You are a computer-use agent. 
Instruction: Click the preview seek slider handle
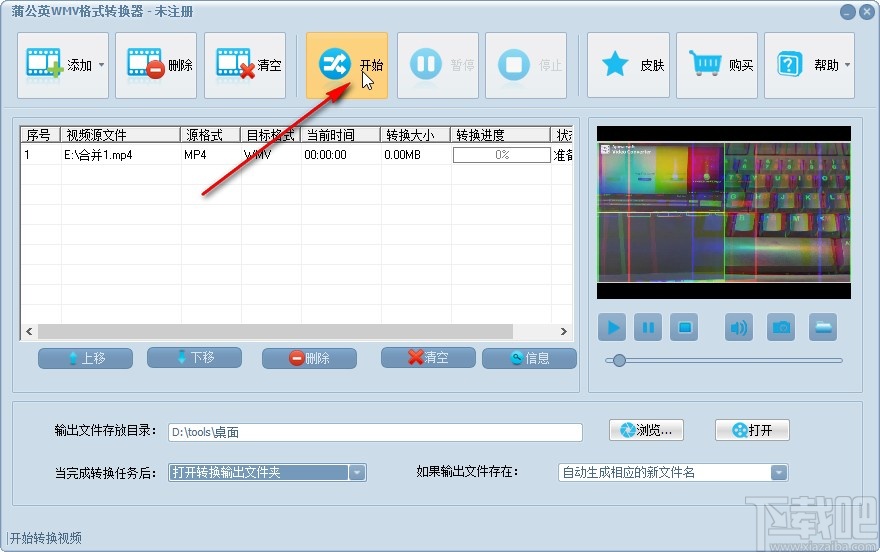click(619, 360)
